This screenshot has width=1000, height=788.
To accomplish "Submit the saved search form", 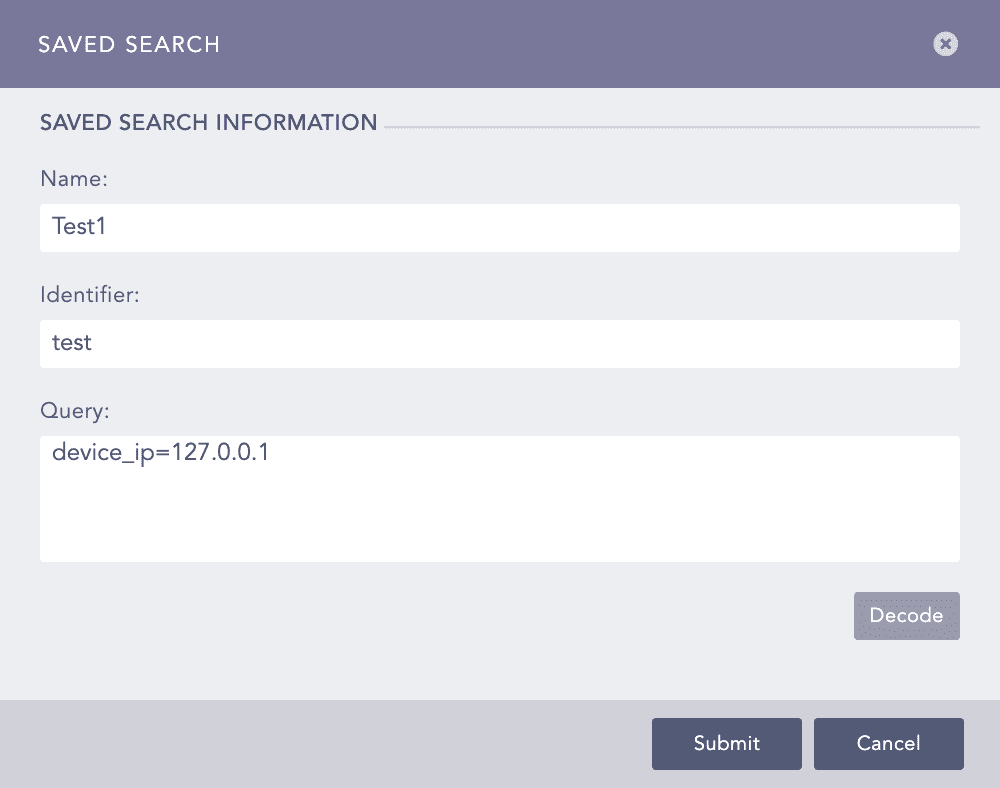I will click(x=726, y=744).
